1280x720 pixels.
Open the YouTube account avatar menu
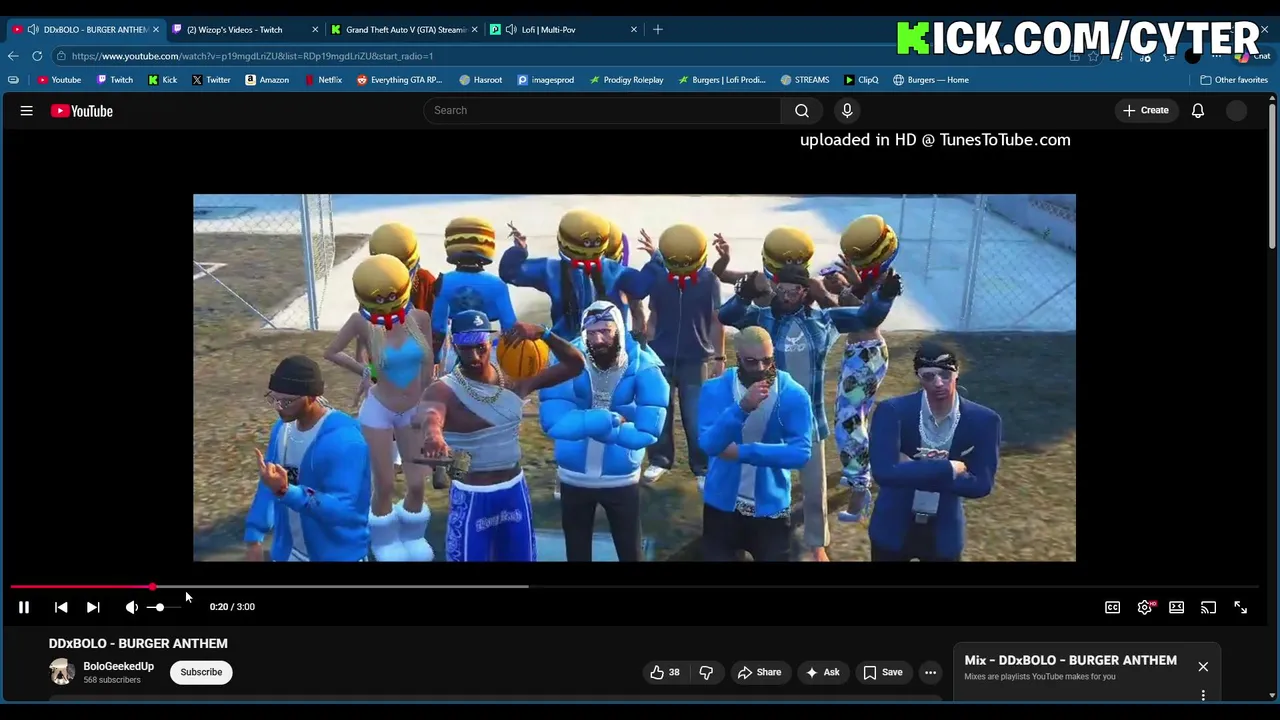coord(1237,111)
